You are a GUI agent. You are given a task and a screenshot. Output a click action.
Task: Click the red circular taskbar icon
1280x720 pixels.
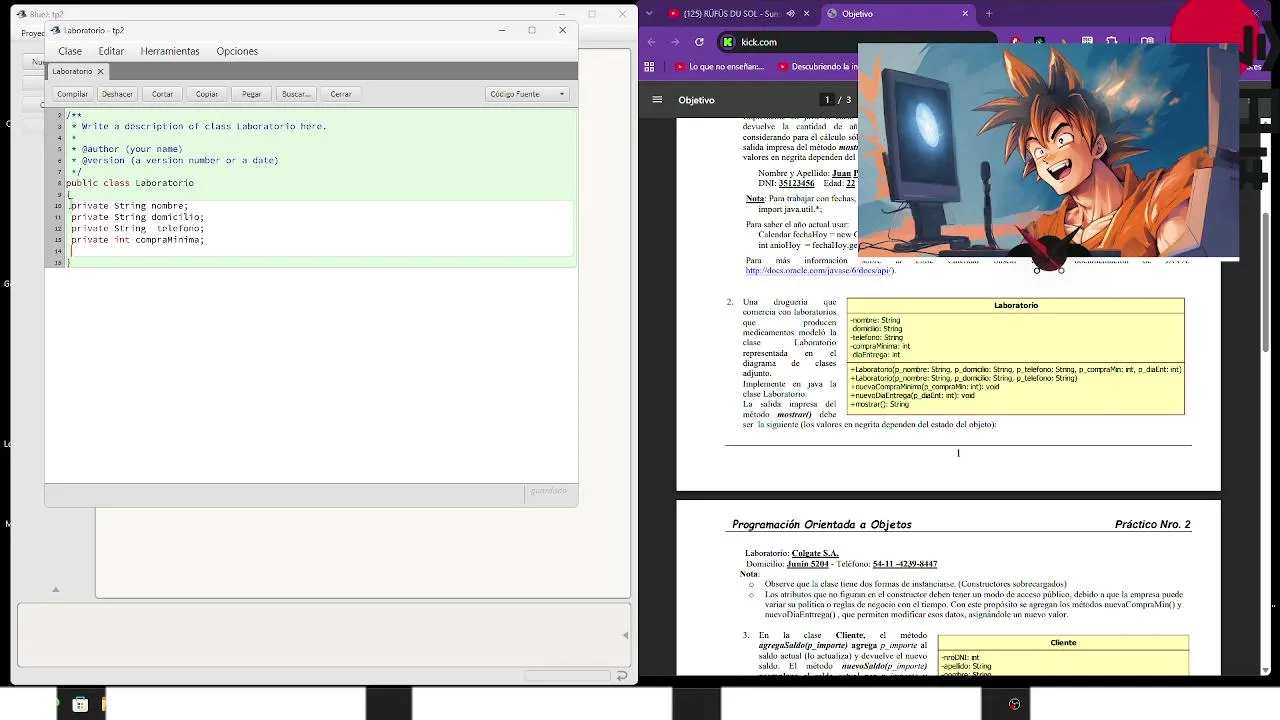pyautogui.click(x=1014, y=704)
